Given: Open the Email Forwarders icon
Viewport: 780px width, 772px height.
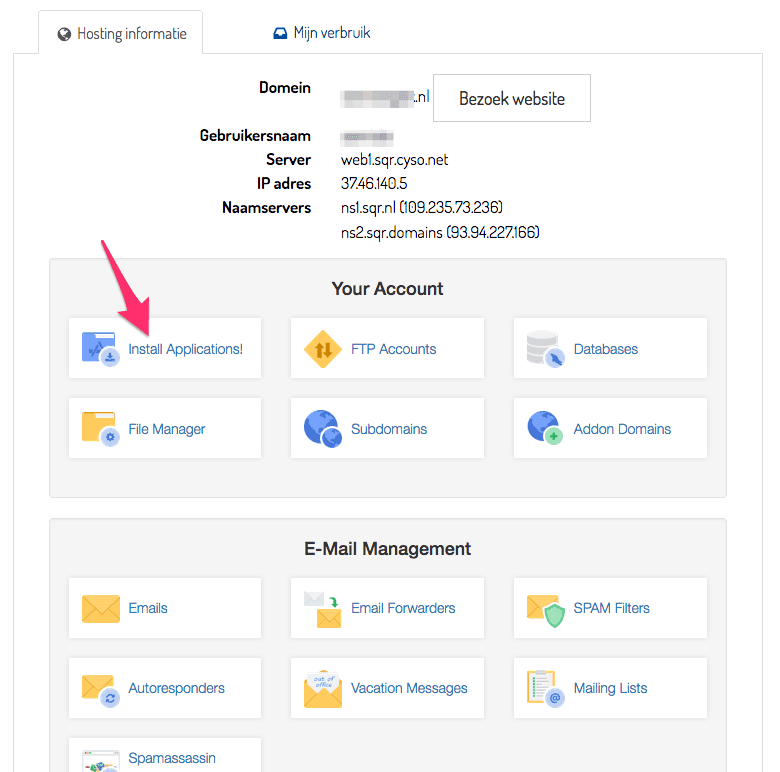Looking at the screenshot, I should click(x=323, y=608).
